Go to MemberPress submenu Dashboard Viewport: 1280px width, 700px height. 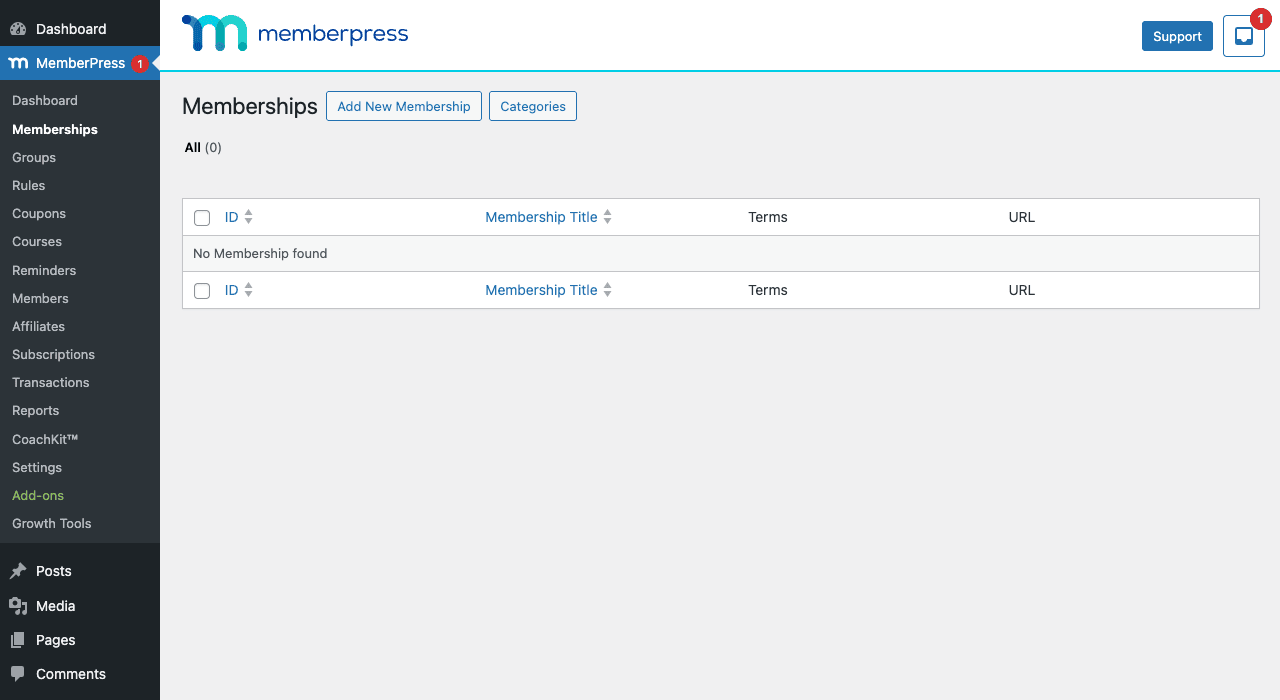coord(45,100)
